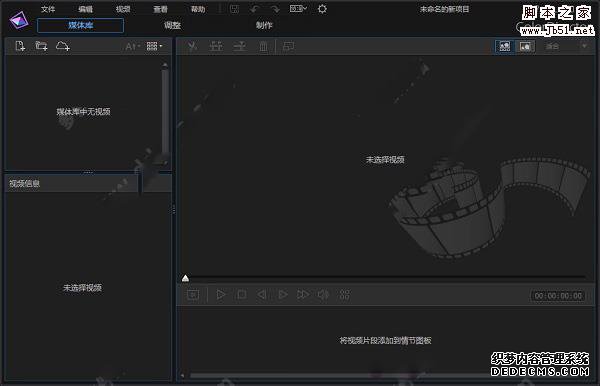Click the panel collapse handle between panes
This screenshot has width=600, height=386.
pyautogui.click(x=174, y=210)
